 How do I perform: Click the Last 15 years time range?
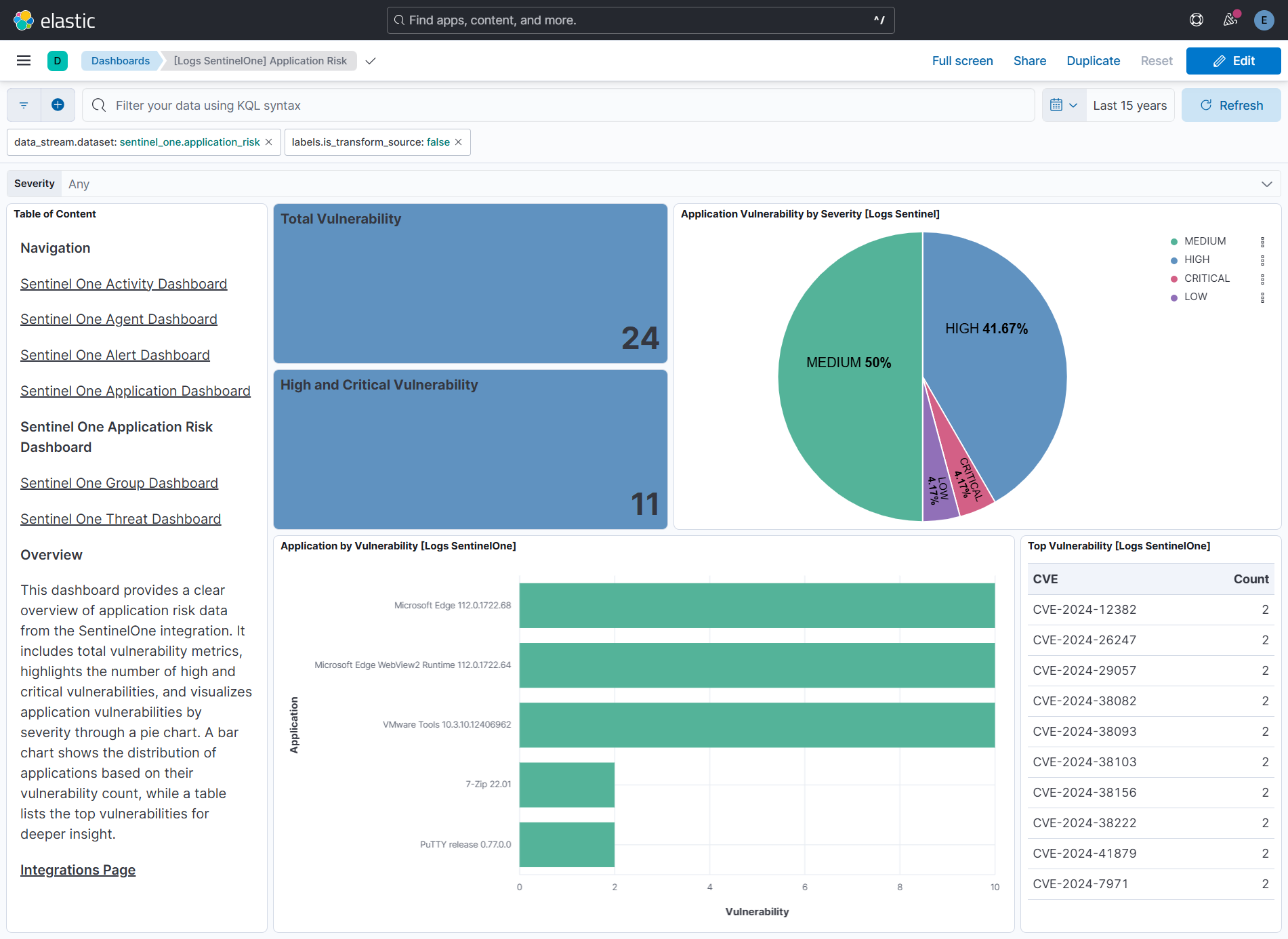tap(1129, 105)
